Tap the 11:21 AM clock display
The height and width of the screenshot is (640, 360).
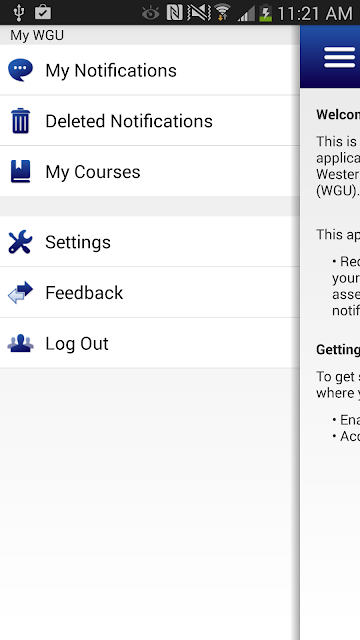(x=315, y=13)
